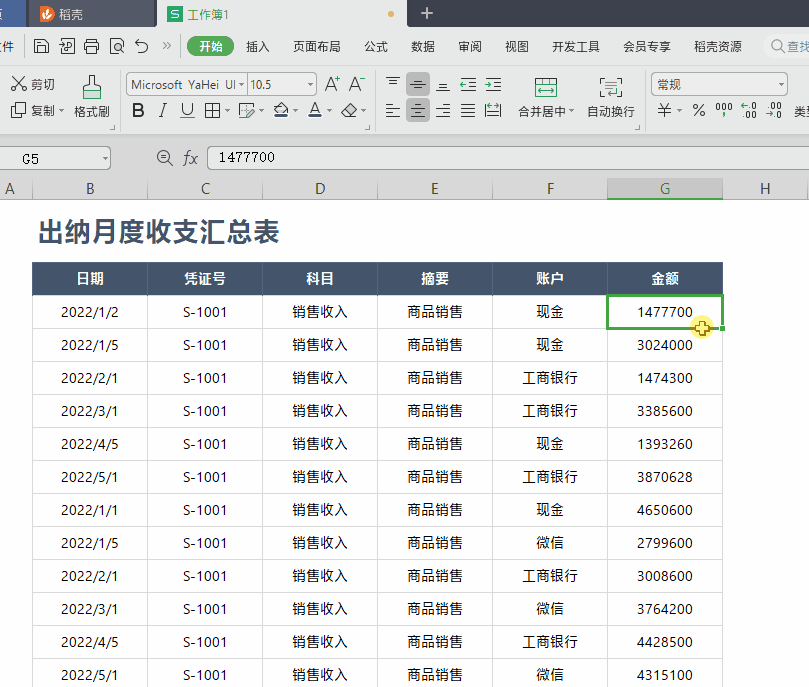The image size is (809, 687).
Task: Switch to the 公式 ribbon tab
Action: 376,46
